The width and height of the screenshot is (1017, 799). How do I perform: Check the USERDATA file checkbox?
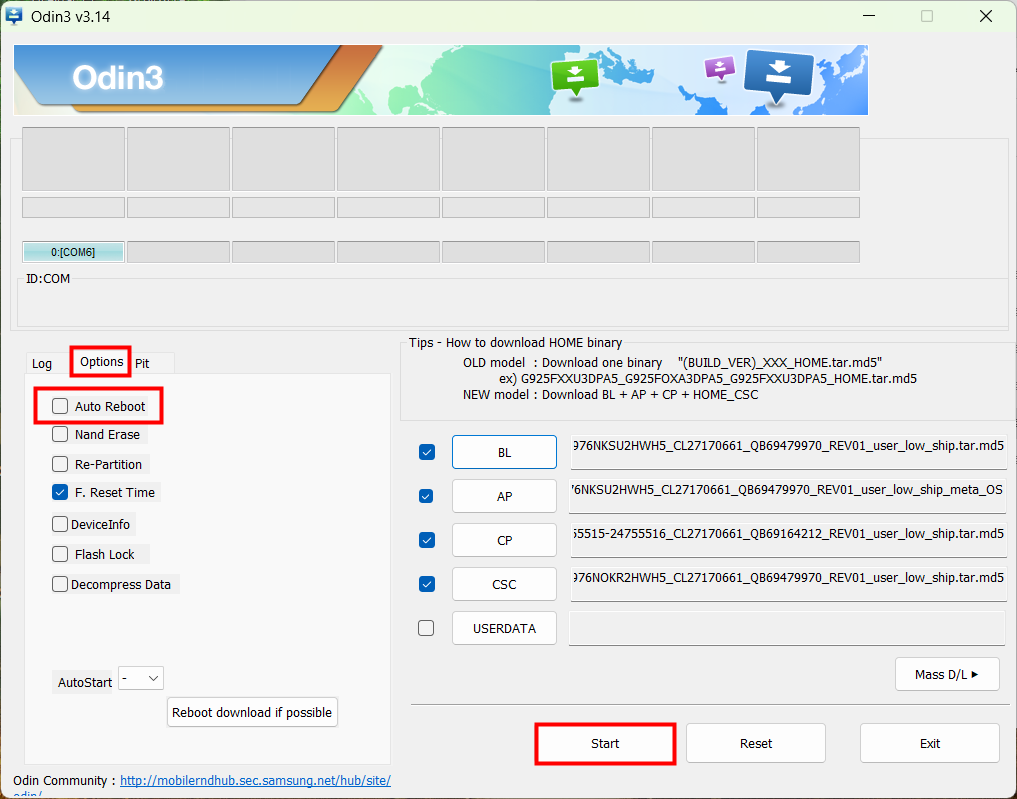point(426,628)
